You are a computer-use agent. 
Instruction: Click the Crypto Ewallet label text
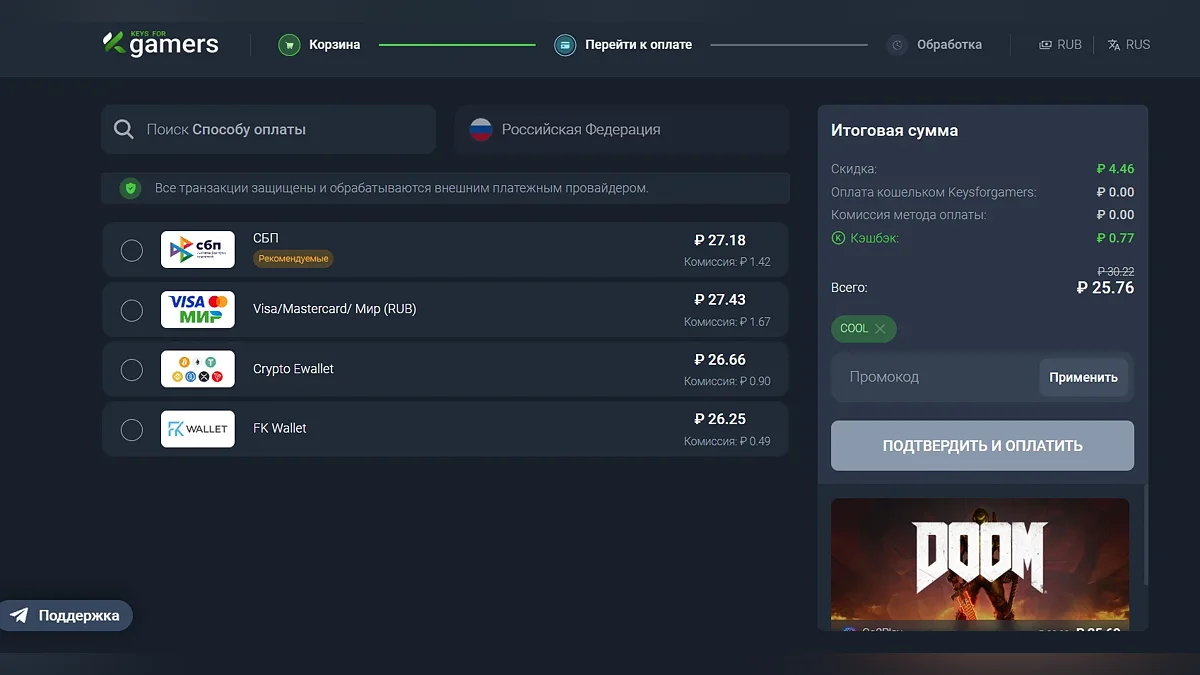[x=293, y=369]
